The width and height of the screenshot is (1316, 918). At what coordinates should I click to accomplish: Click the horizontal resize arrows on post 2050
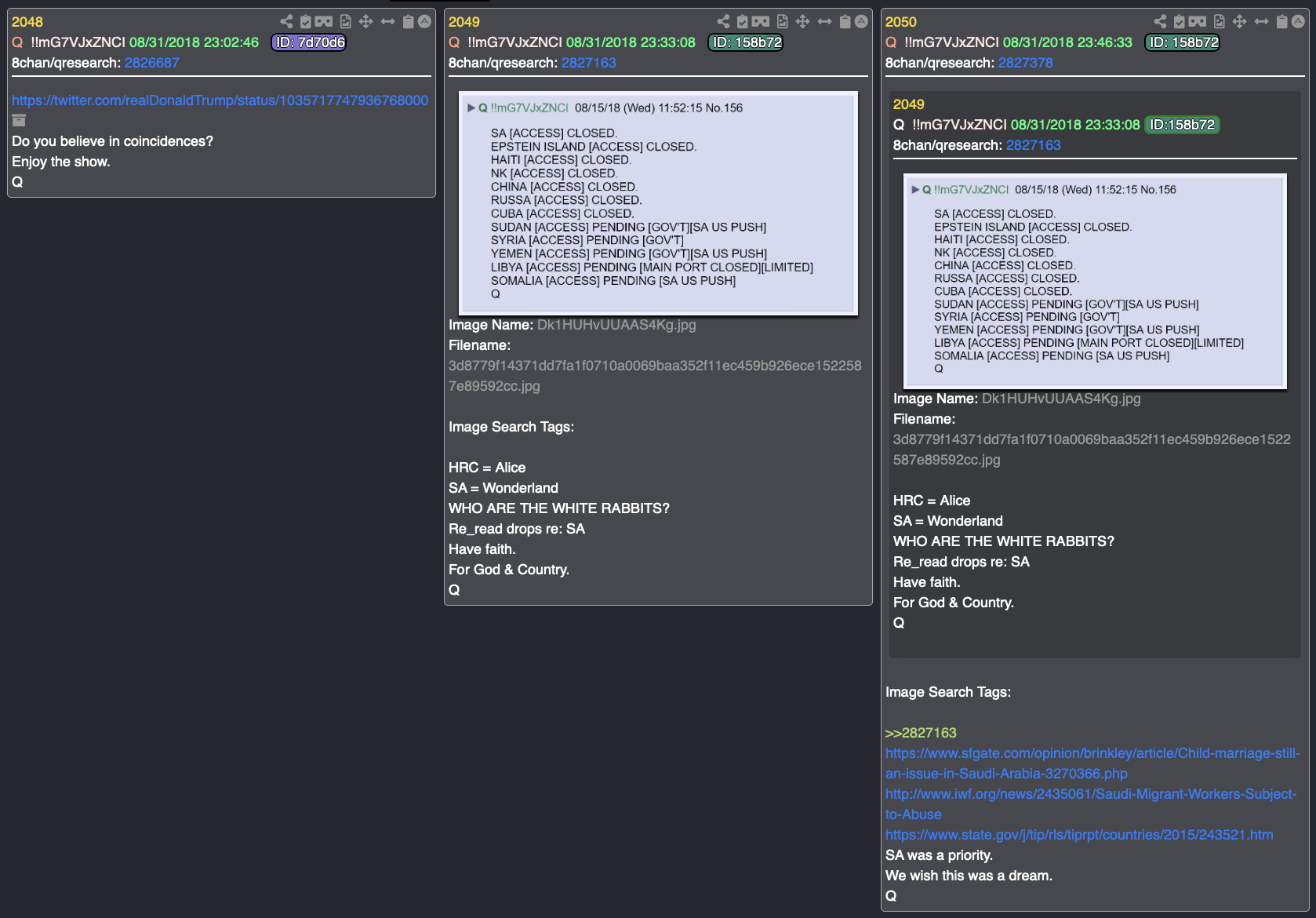(x=1261, y=22)
